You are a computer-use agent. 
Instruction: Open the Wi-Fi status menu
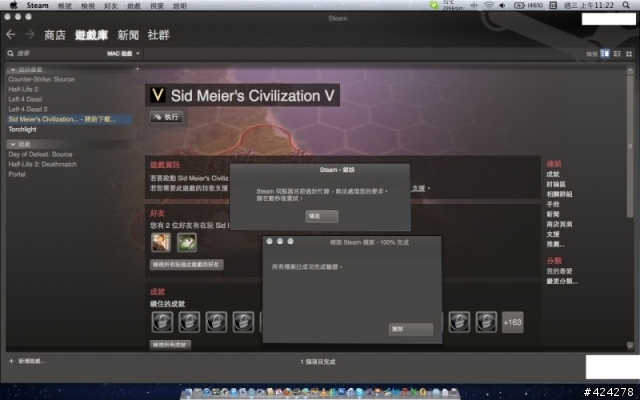tap(489, 5)
